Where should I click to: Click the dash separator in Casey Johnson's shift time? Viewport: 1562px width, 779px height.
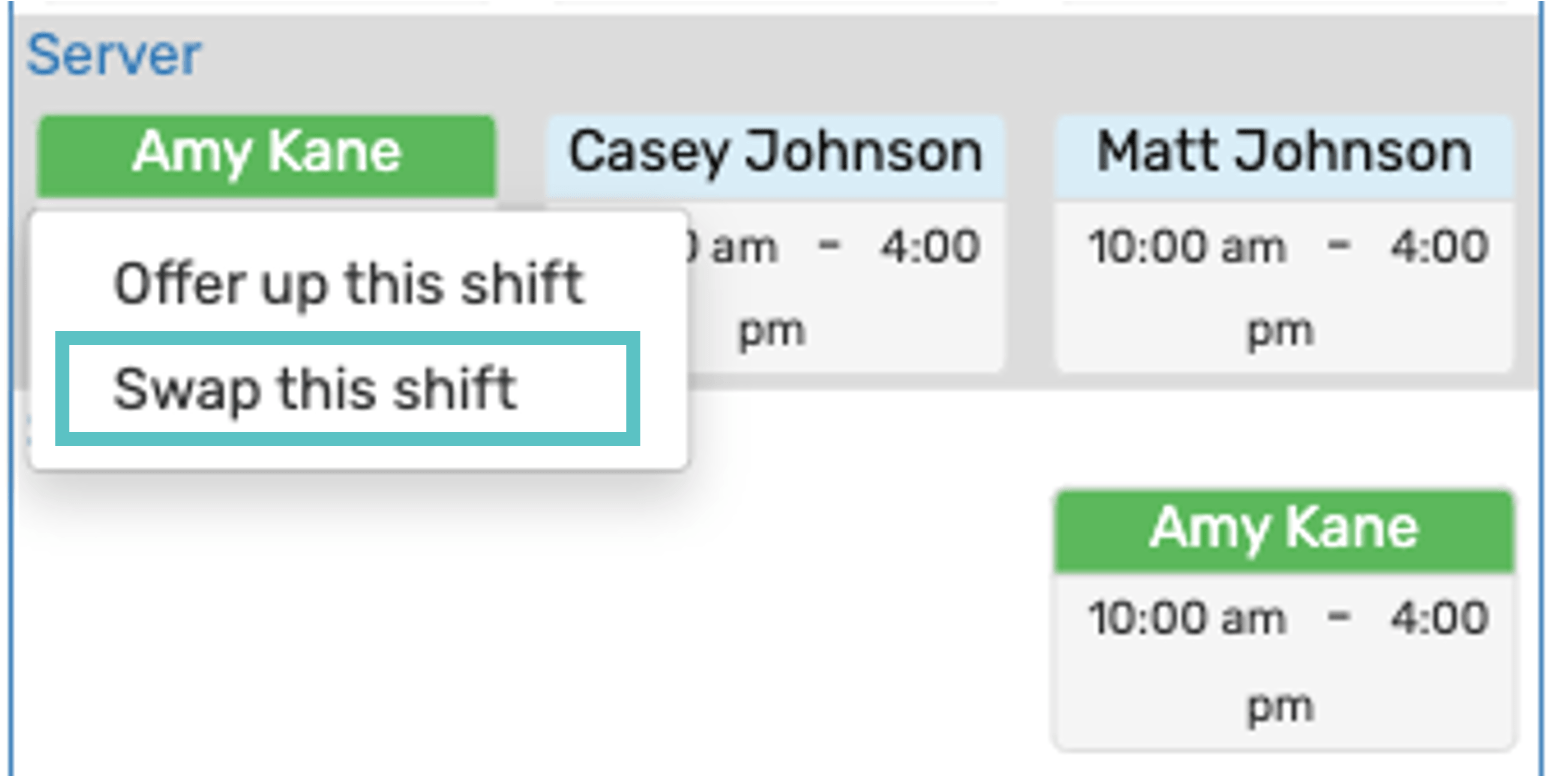[x=829, y=247]
